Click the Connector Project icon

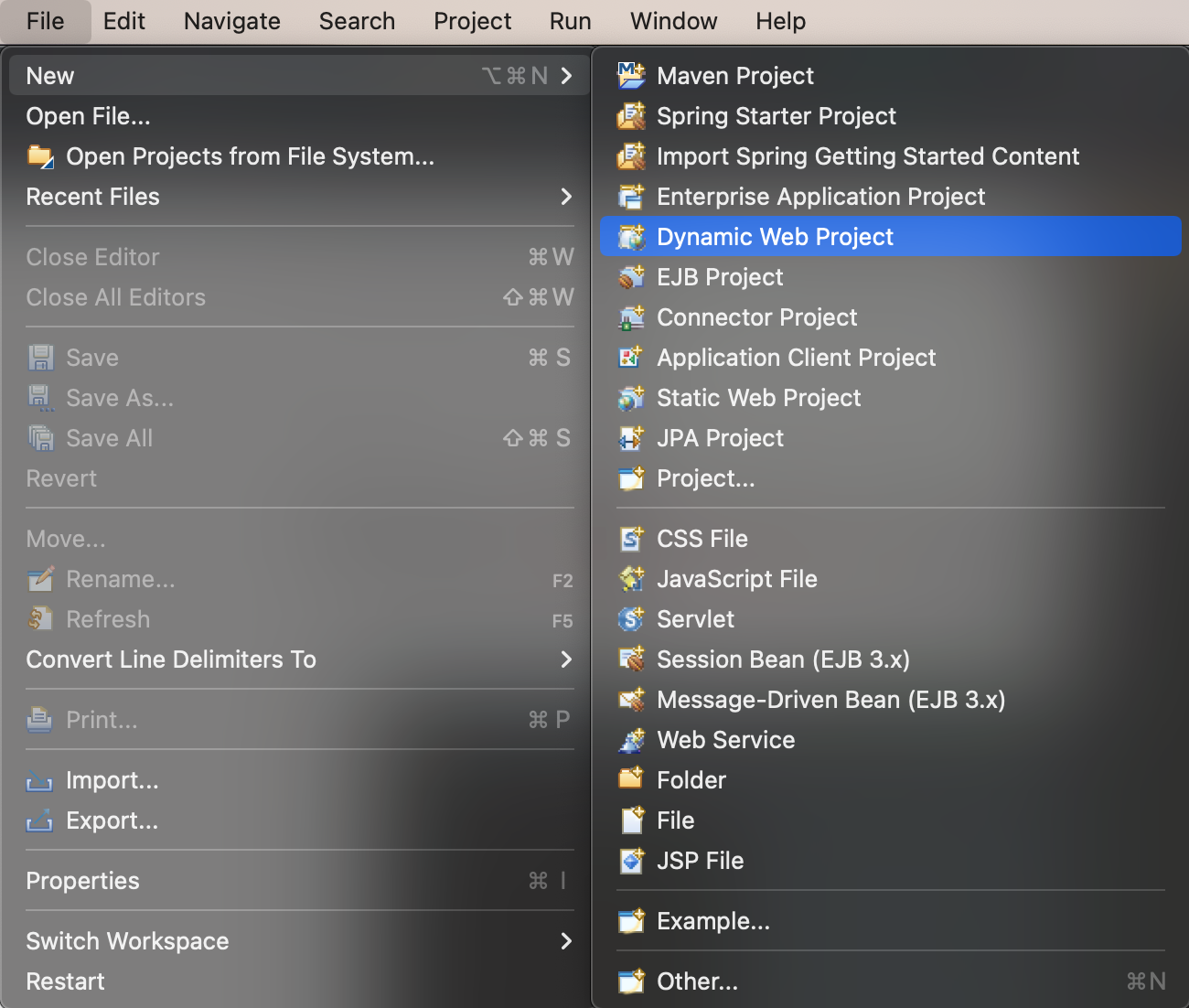pyautogui.click(x=631, y=316)
